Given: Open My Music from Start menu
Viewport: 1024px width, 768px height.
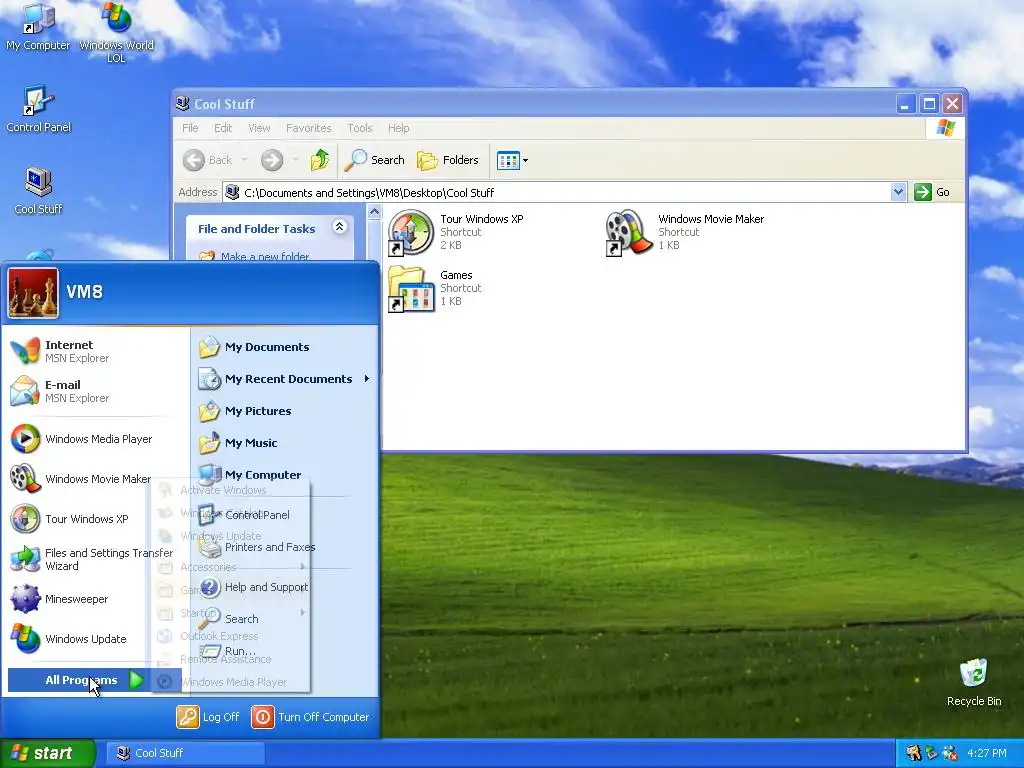Looking at the screenshot, I should click(x=285, y=443).
